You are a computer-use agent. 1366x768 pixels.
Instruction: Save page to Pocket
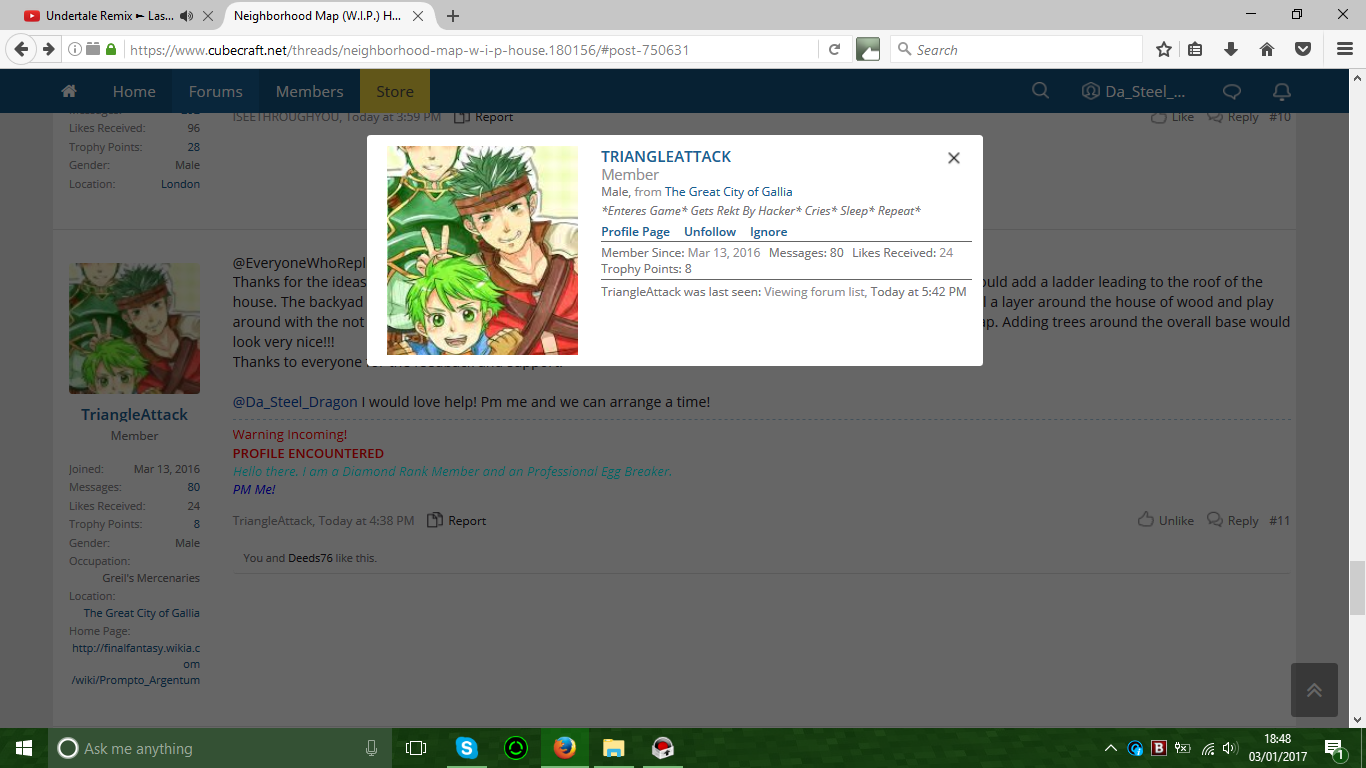pyautogui.click(x=1303, y=50)
